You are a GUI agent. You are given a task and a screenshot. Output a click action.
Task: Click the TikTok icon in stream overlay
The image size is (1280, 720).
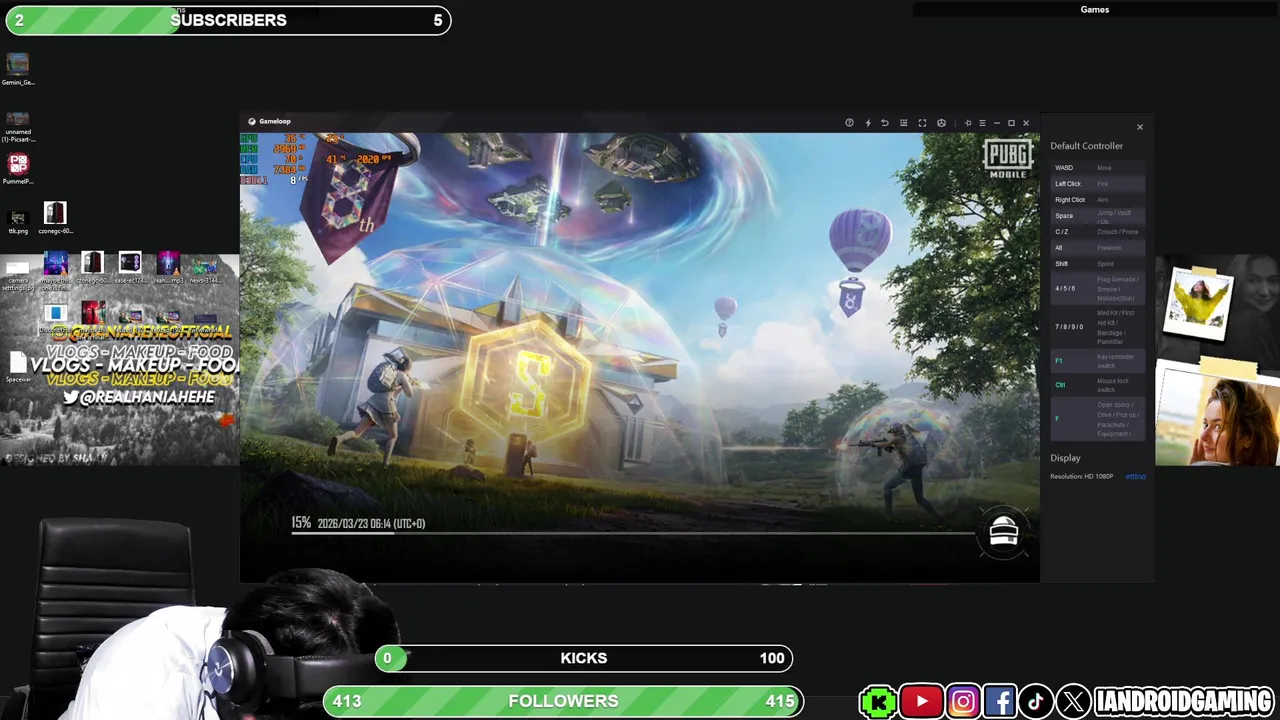[1036, 702]
